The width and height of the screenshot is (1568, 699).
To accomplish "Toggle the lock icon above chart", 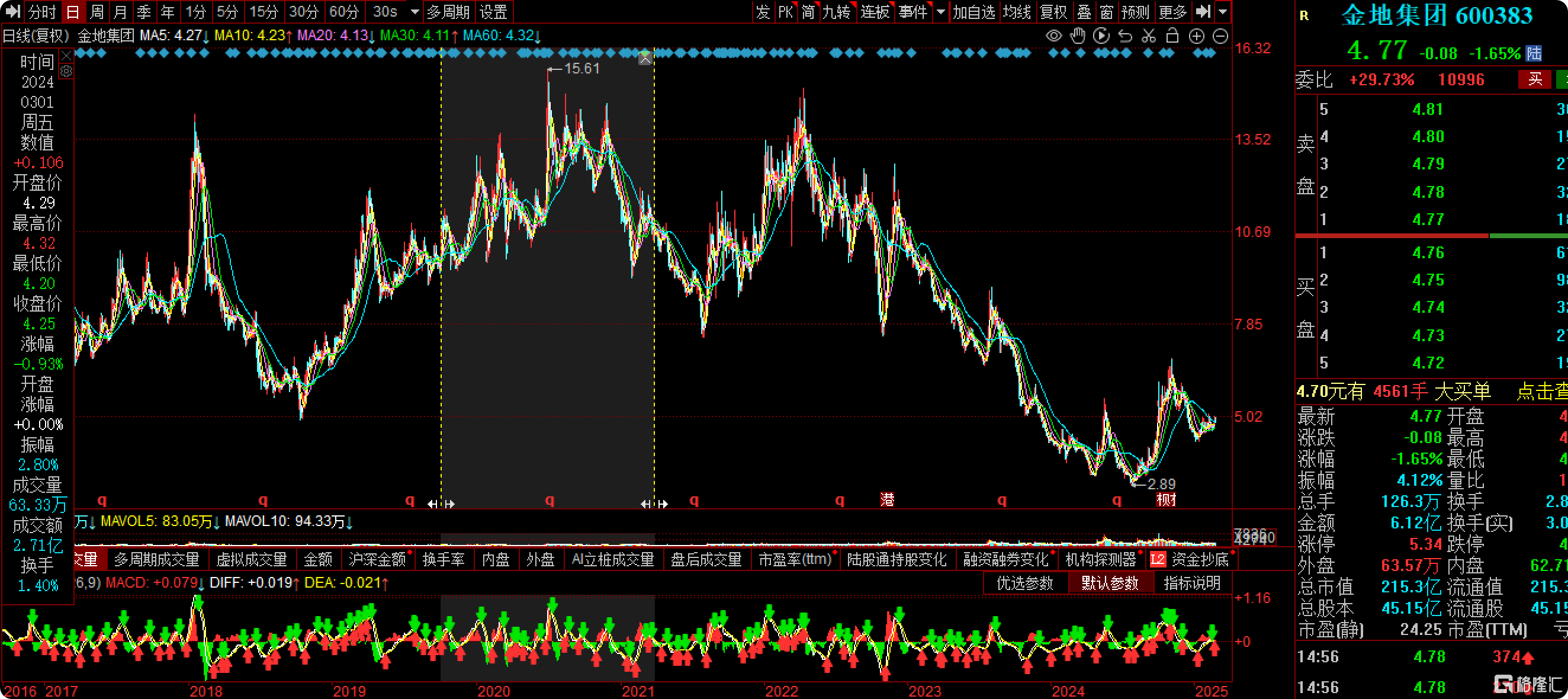I will 1172,36.
